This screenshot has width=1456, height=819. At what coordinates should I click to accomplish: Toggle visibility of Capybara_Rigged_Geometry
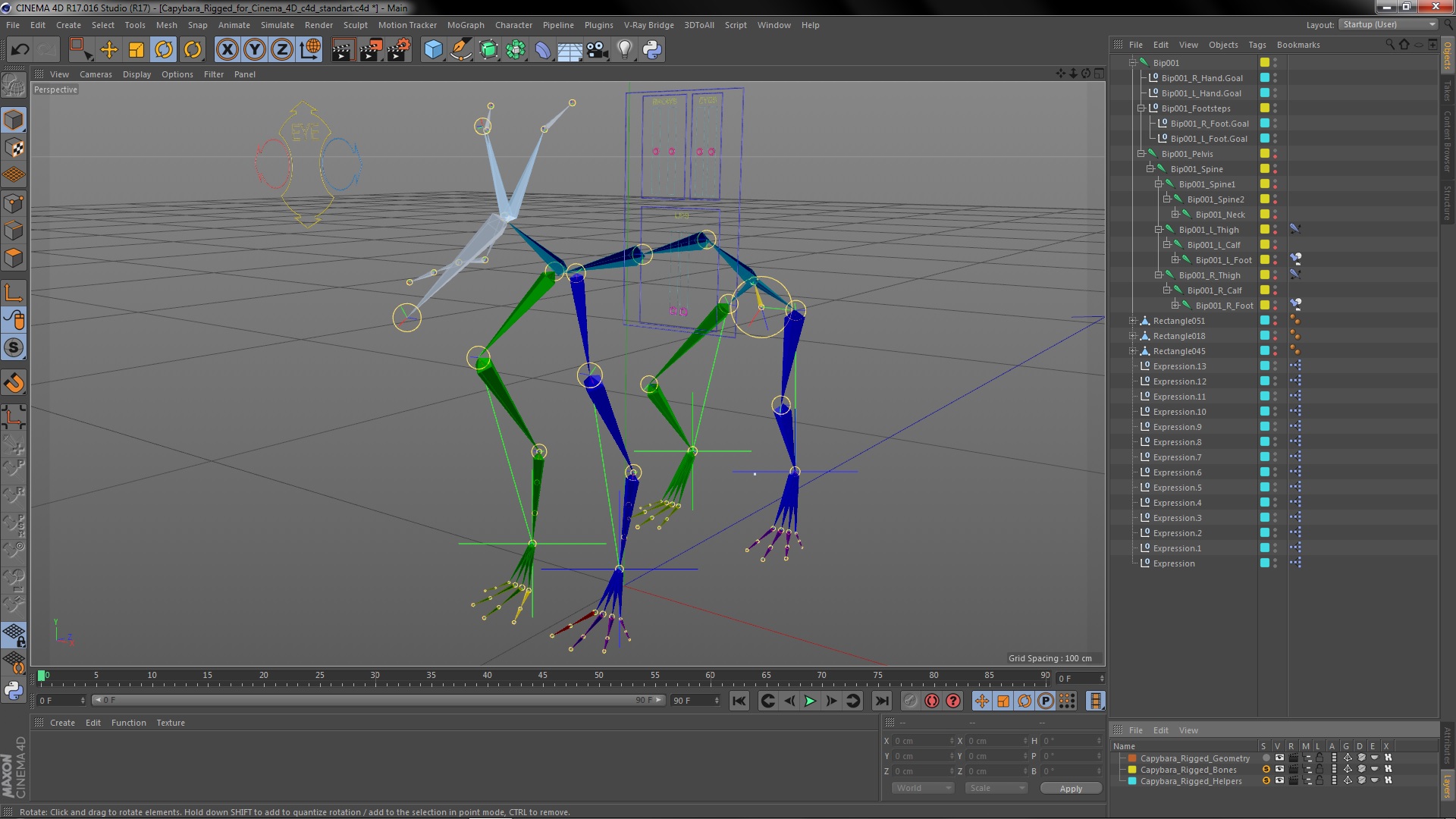(1277, 758)
